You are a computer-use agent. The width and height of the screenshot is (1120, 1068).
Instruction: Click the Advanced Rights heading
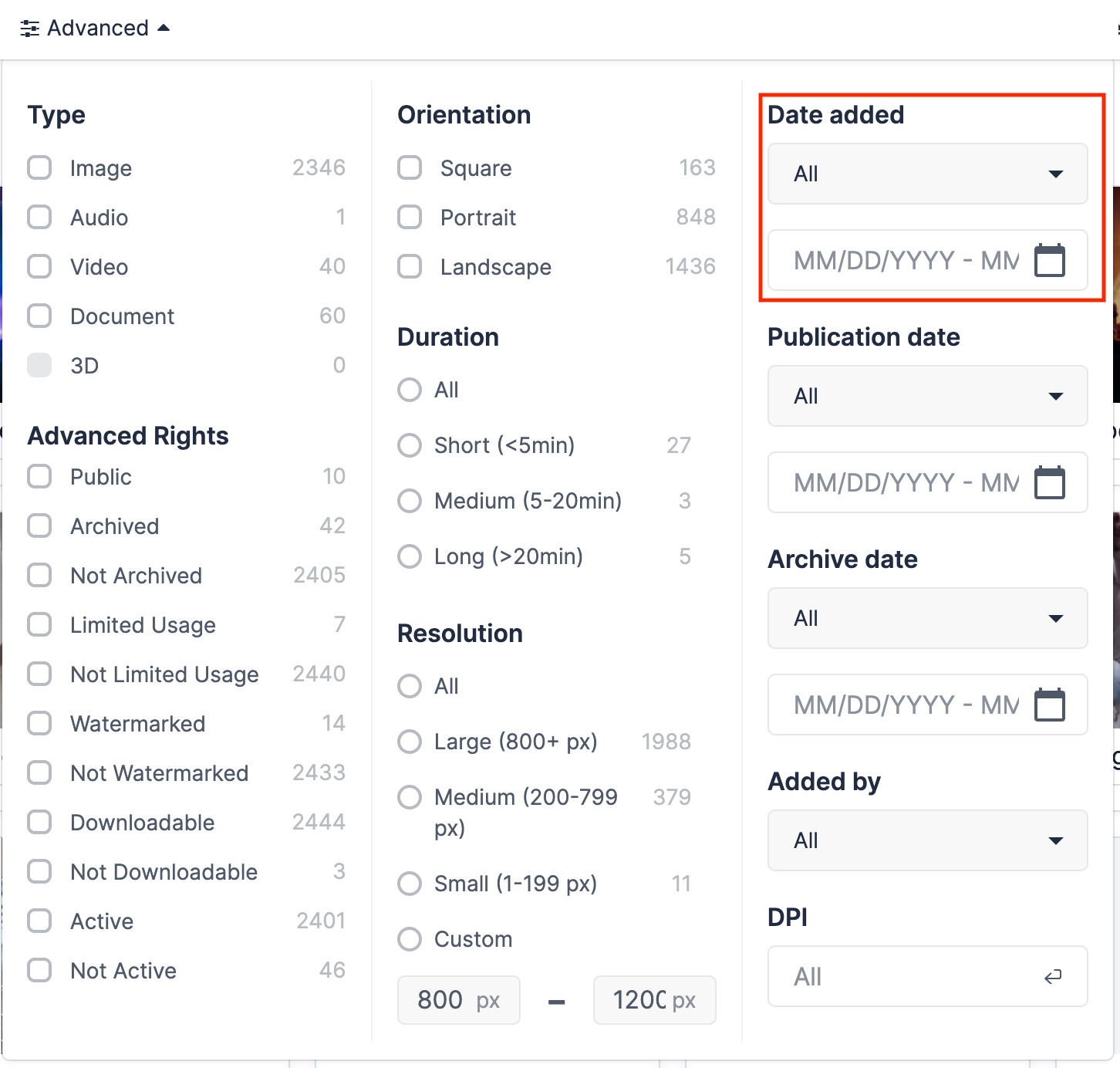coord(128,436)
